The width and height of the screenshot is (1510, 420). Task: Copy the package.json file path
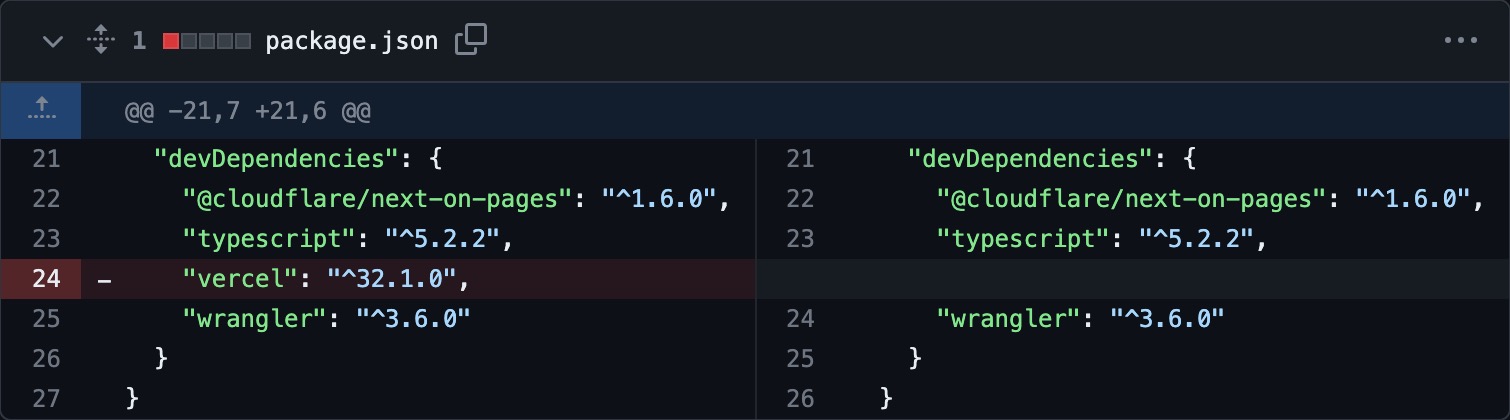click(x=470, y=40)
